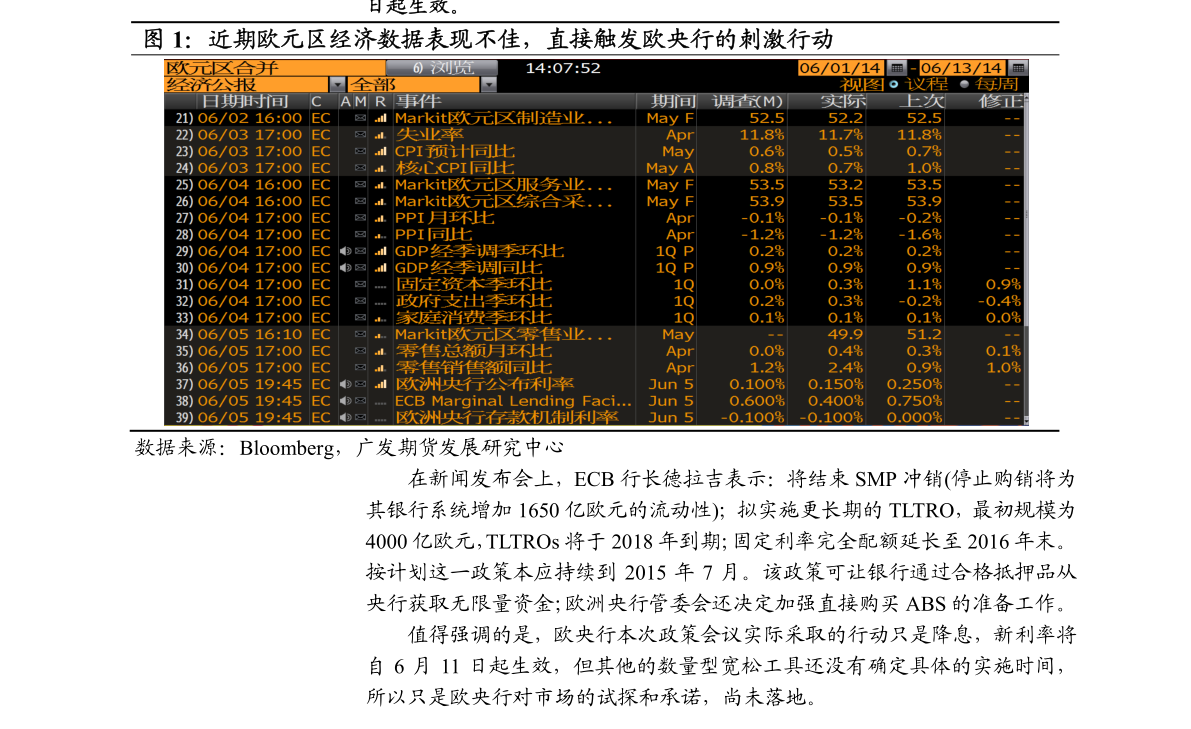Click the 6) 浏览 browse button
The width and height of the screenshot is (1191, 729).
441,68
